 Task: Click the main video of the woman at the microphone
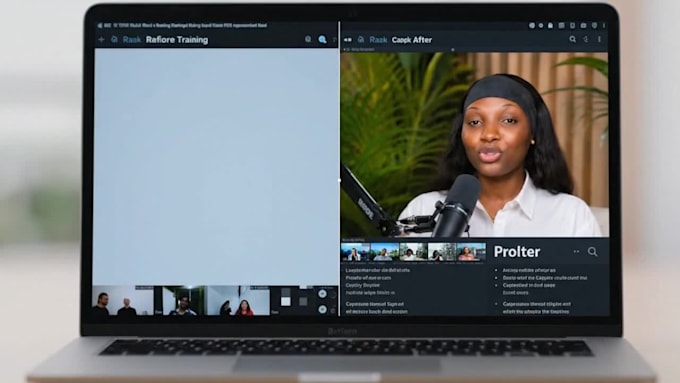coord(474,144)
